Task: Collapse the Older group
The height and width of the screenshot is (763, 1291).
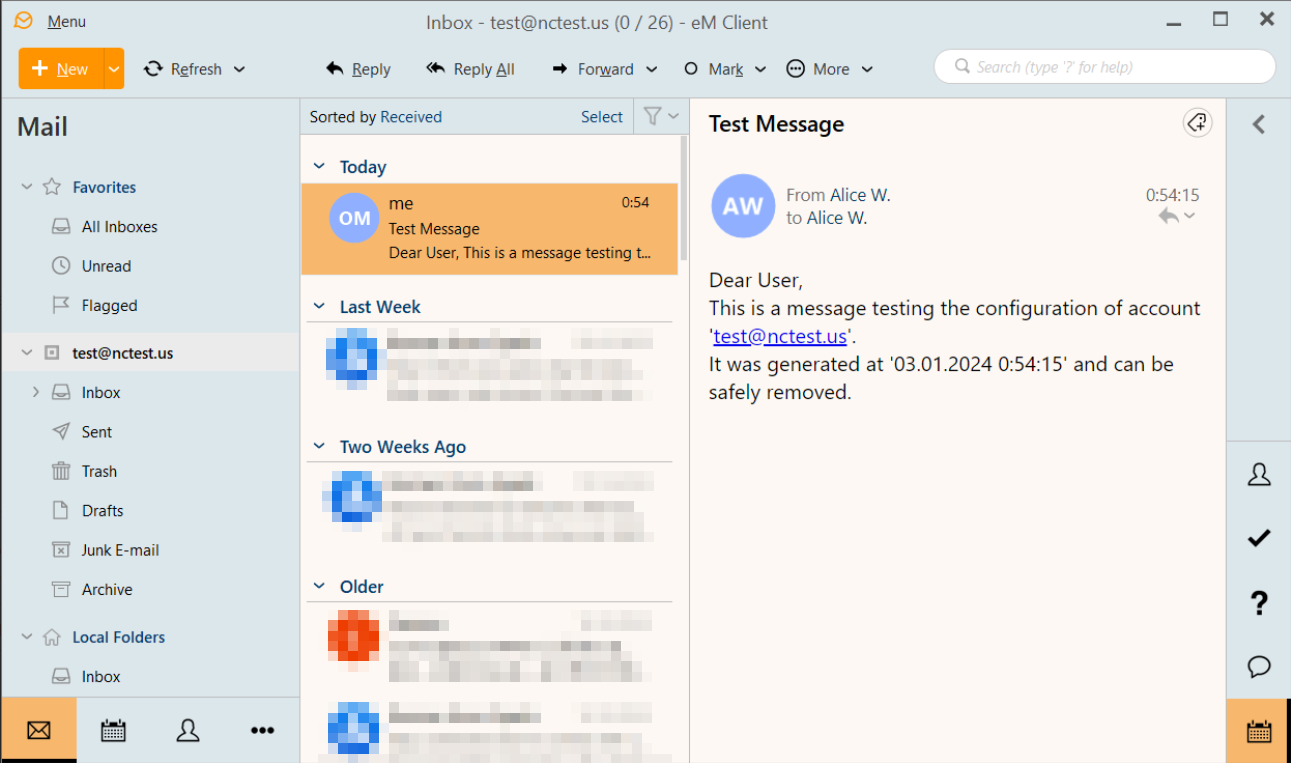Action: point(319,587)
